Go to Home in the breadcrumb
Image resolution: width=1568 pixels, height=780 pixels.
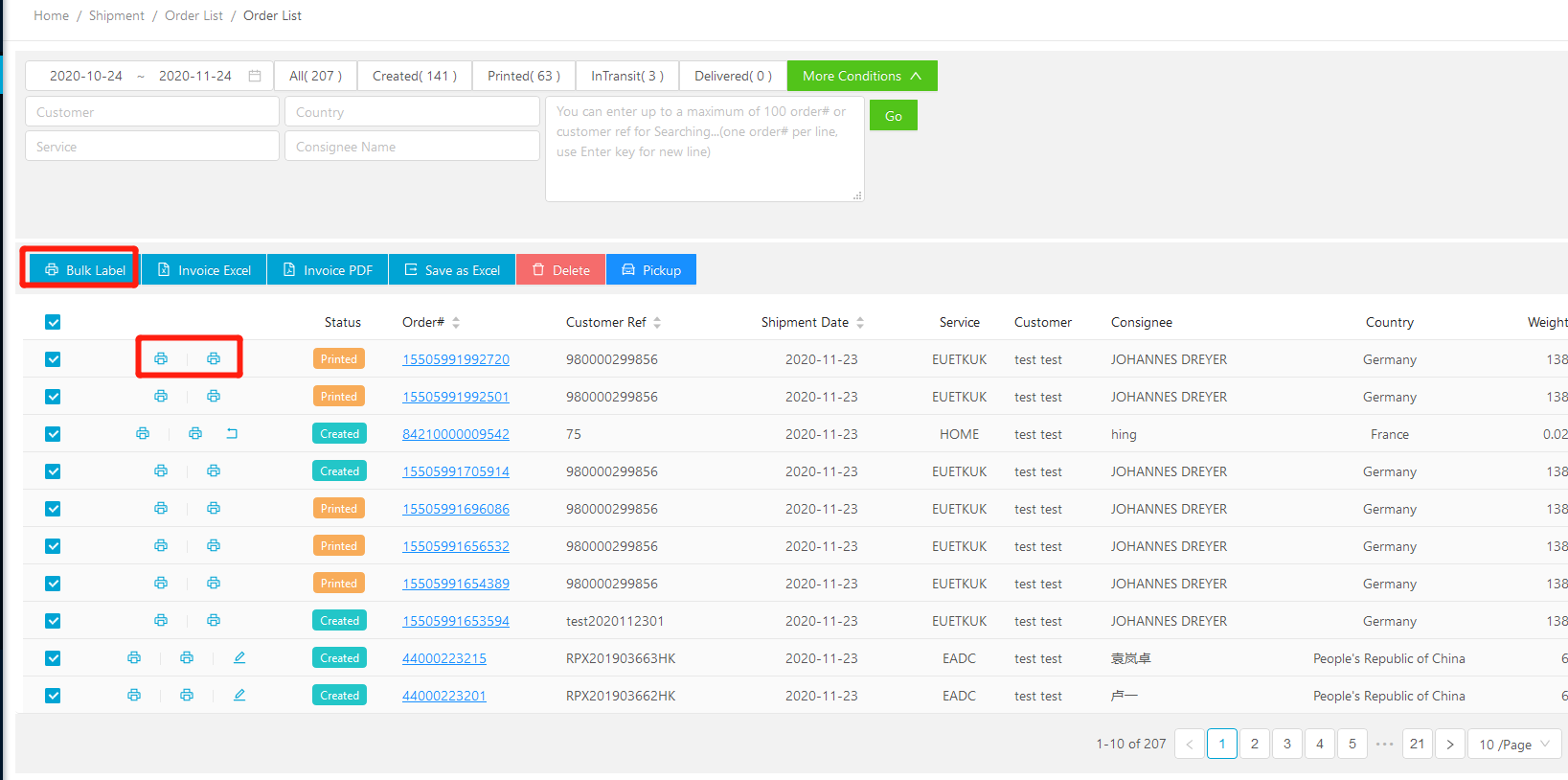[x=51, y=15]
